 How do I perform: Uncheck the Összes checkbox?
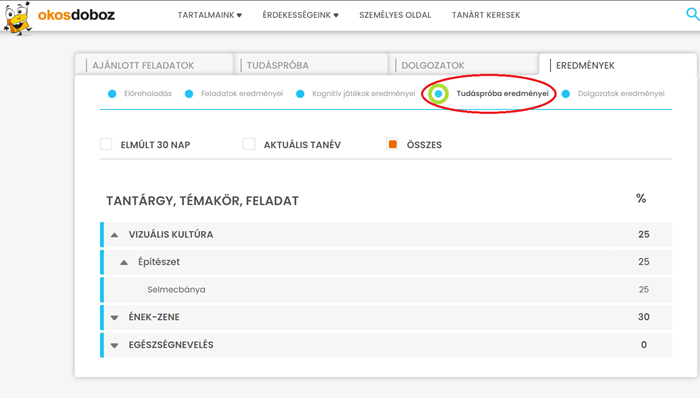pyautogui.click(x=392, y=144)
